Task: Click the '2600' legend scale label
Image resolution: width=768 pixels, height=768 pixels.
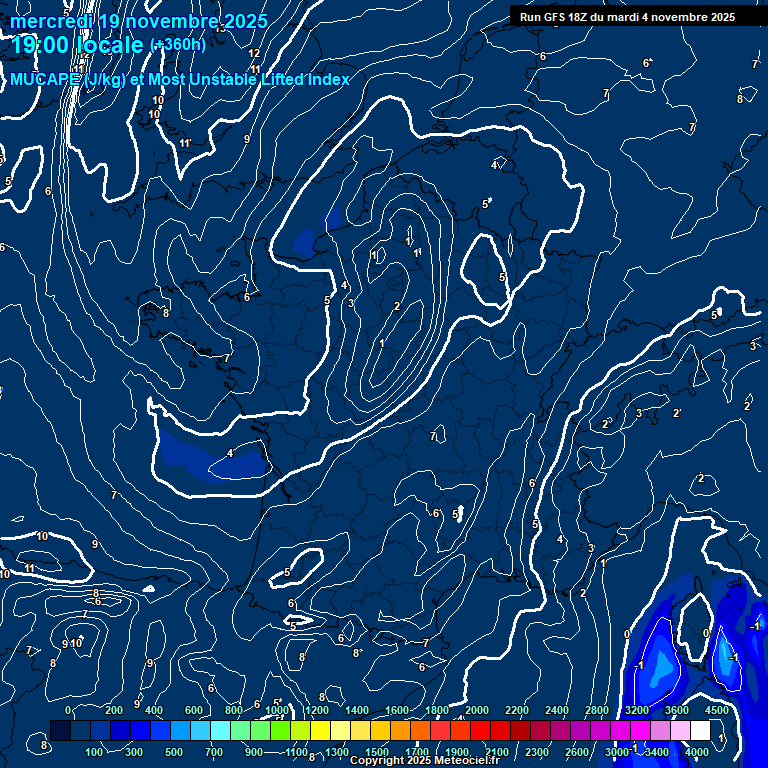Action: point(576,752)
